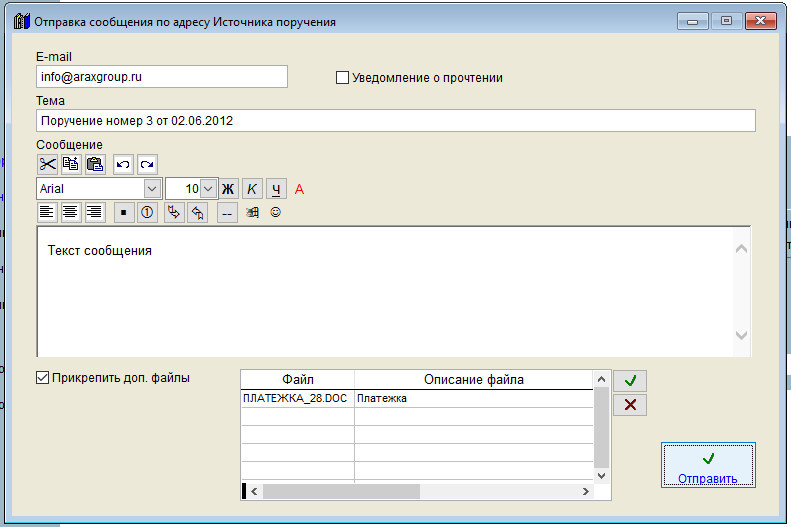Screen dimensions: 791x527
Task: Click file table scroll down arrow
Action: [601, 476]
